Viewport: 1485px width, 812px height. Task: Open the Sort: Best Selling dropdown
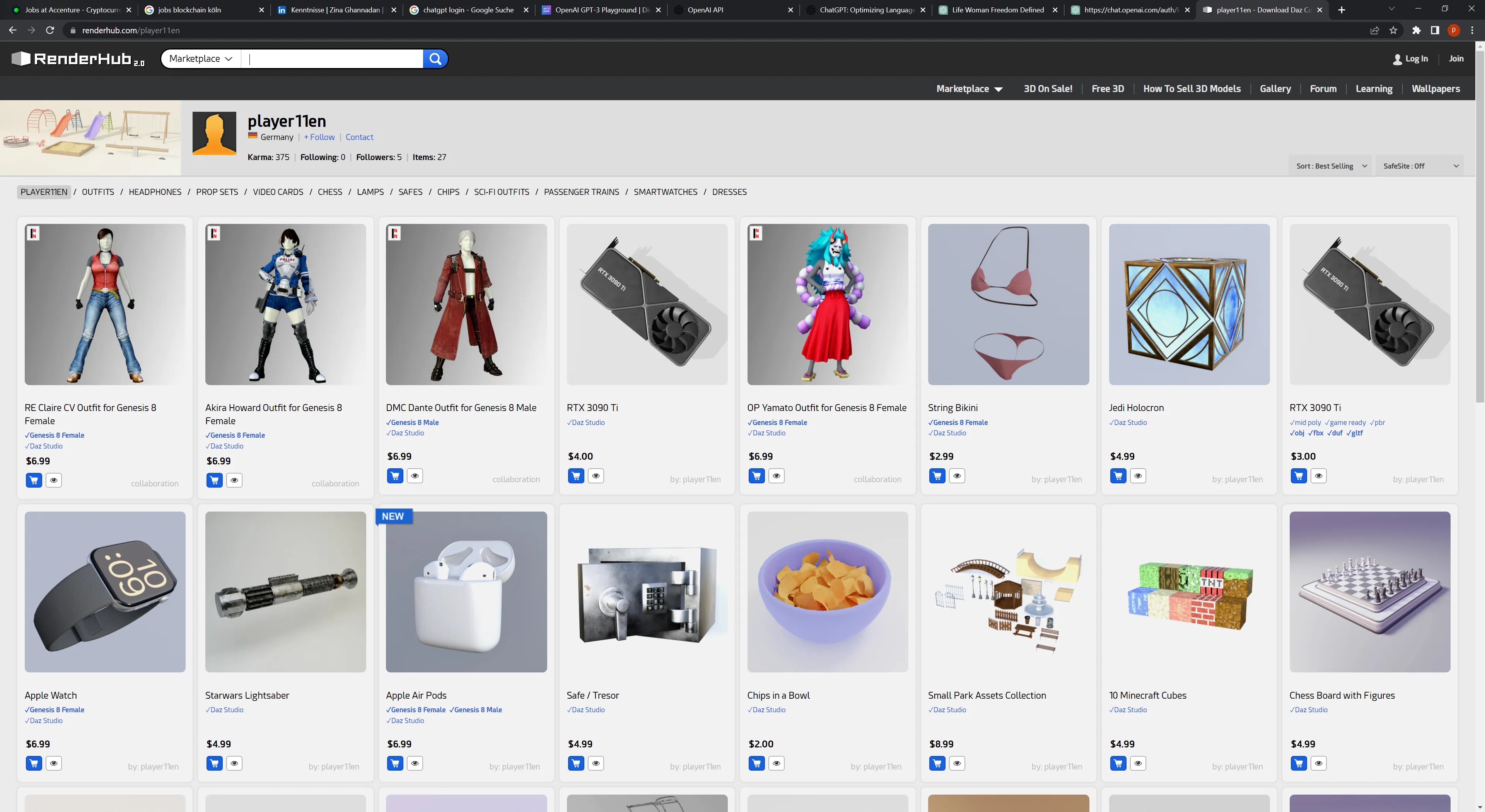click(1330, 166)
